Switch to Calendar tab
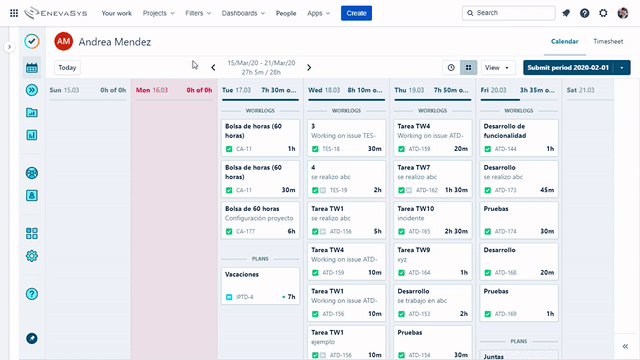 [x=564, y=41]
